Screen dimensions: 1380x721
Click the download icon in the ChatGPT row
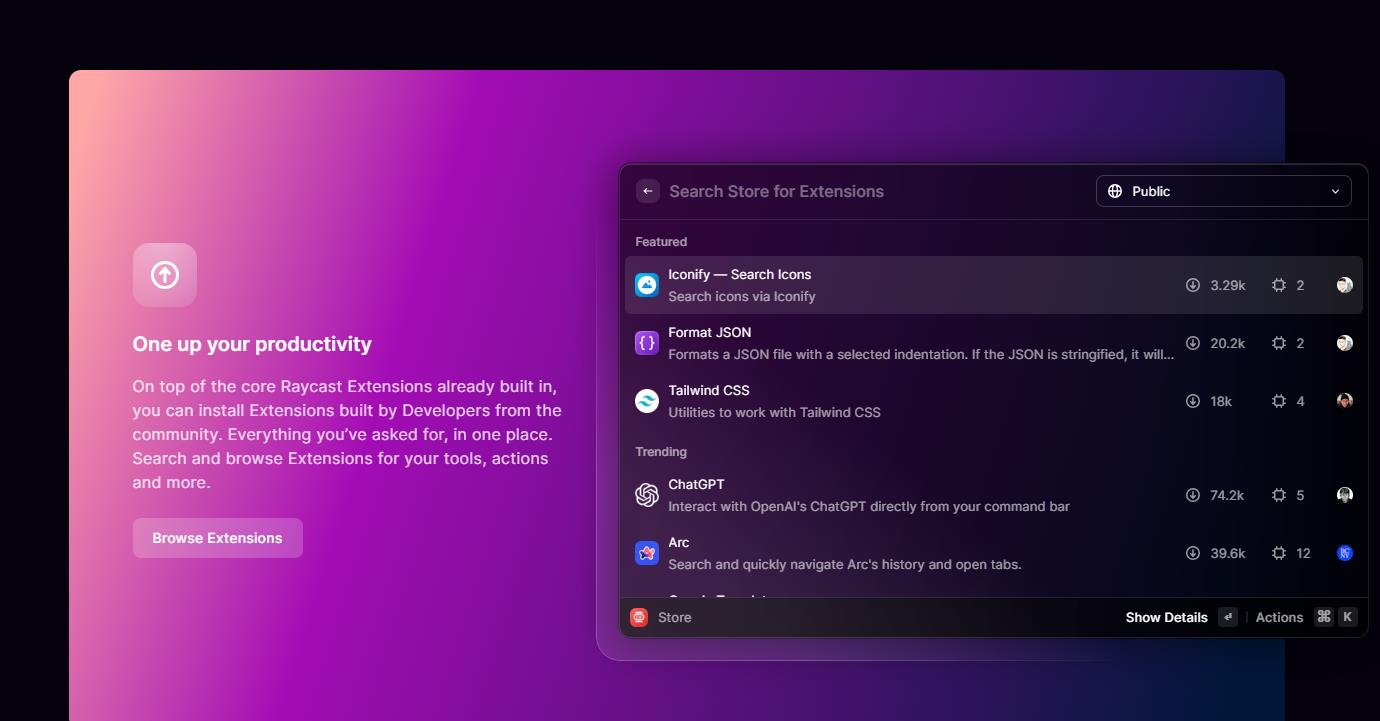[x=1193, y=495]
